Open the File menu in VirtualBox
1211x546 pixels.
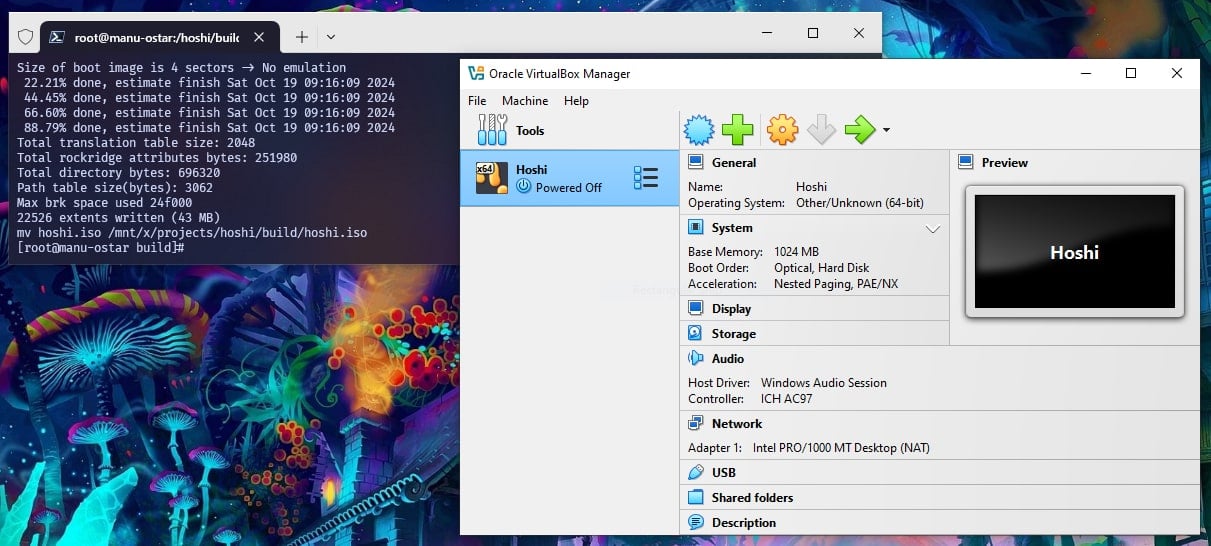pyautogui.click(x=477, y=101)
